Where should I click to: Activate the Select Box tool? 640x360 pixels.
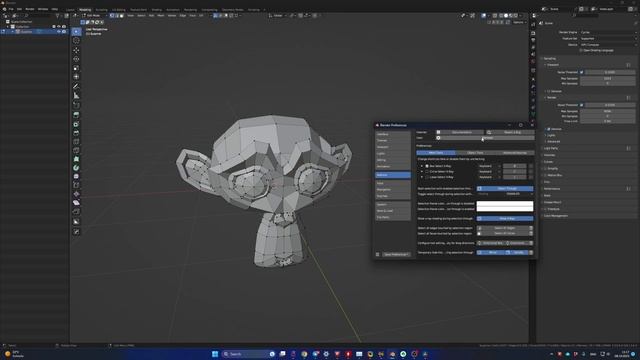(76, 31)
